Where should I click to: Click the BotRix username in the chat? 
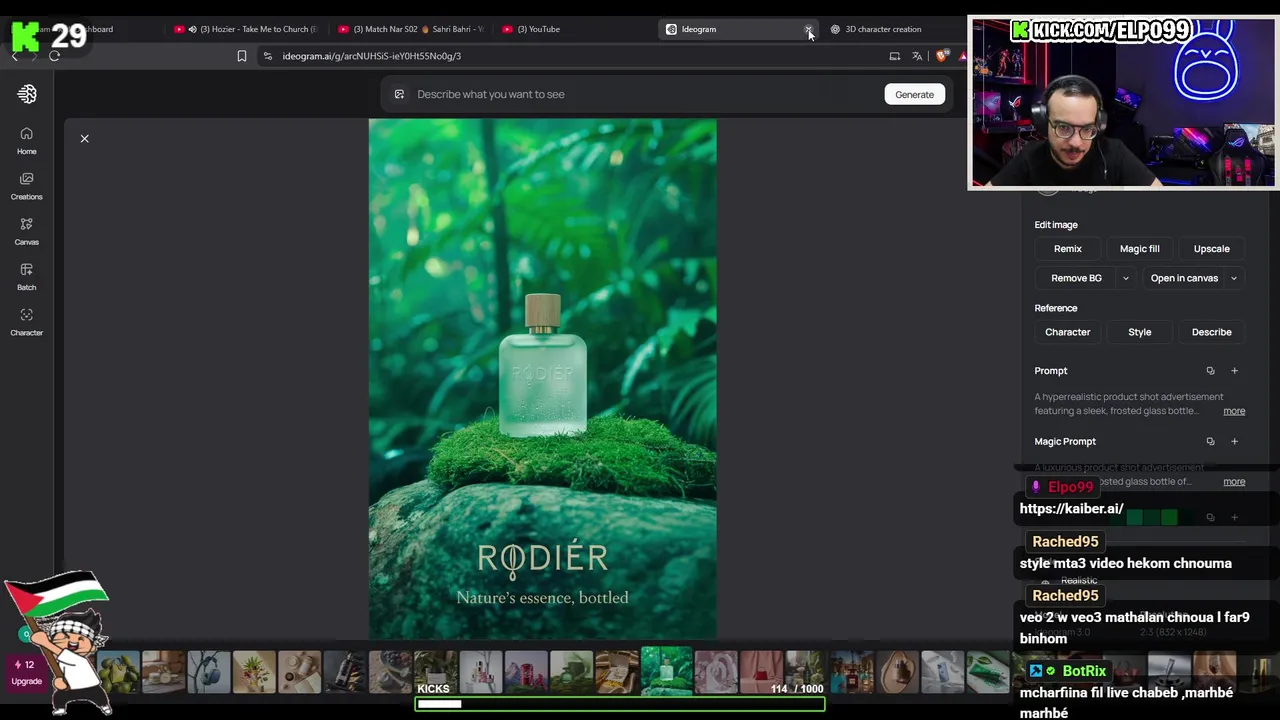1084,671
